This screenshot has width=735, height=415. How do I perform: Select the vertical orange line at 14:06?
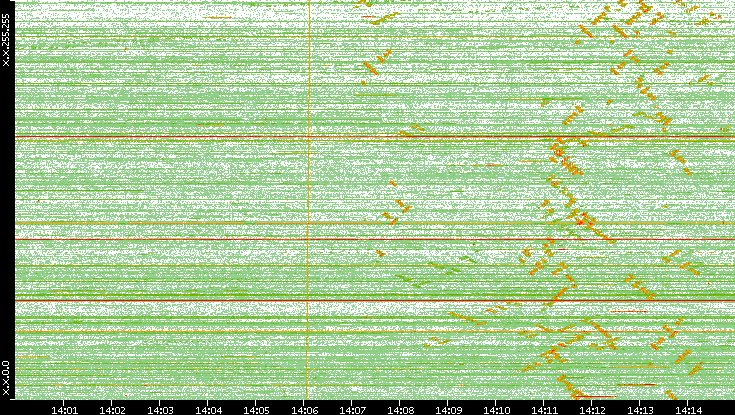[x=308, y=199]
